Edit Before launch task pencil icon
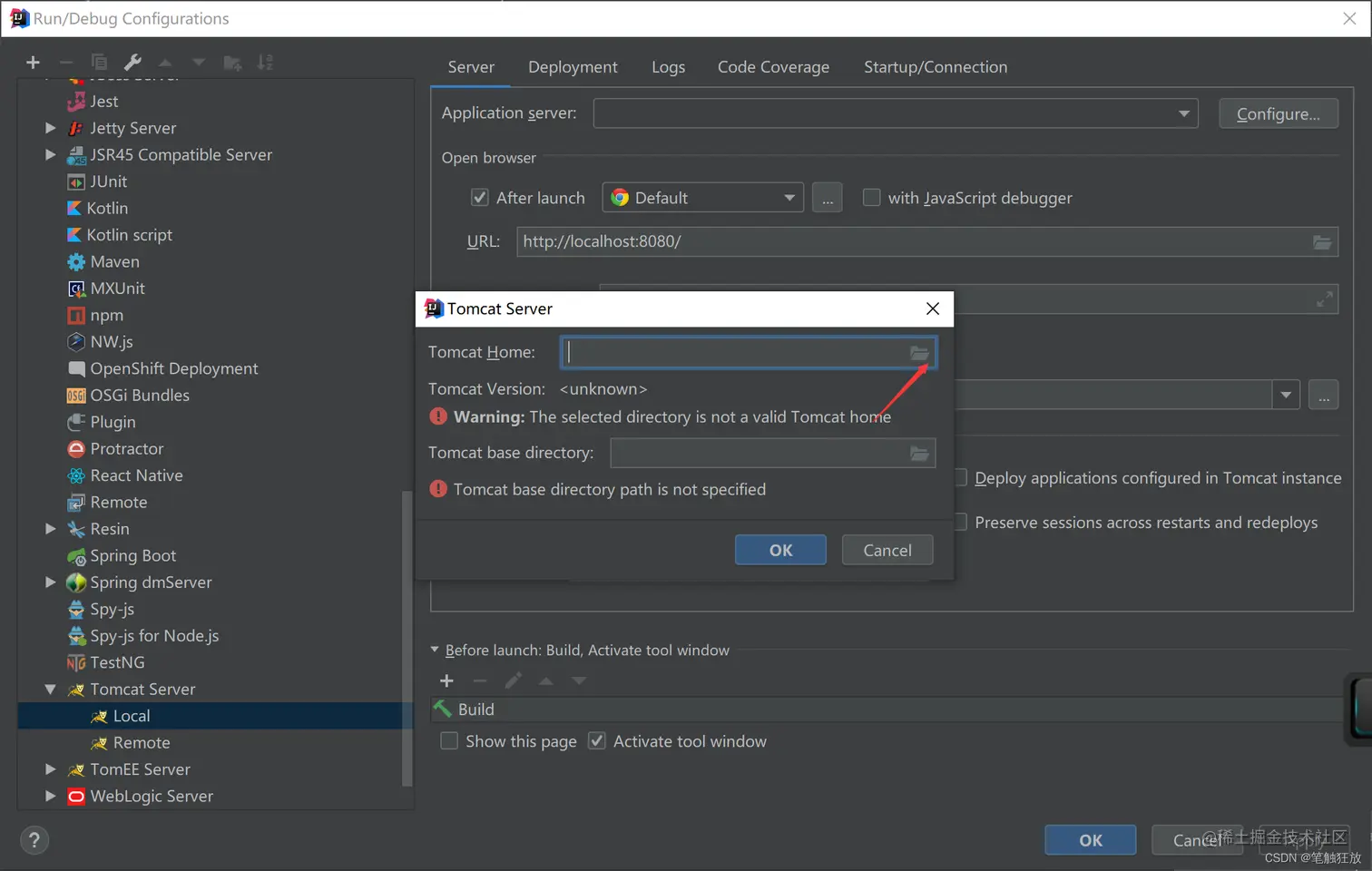This screenshot has height=871, width=1372. tap(513, 680)
